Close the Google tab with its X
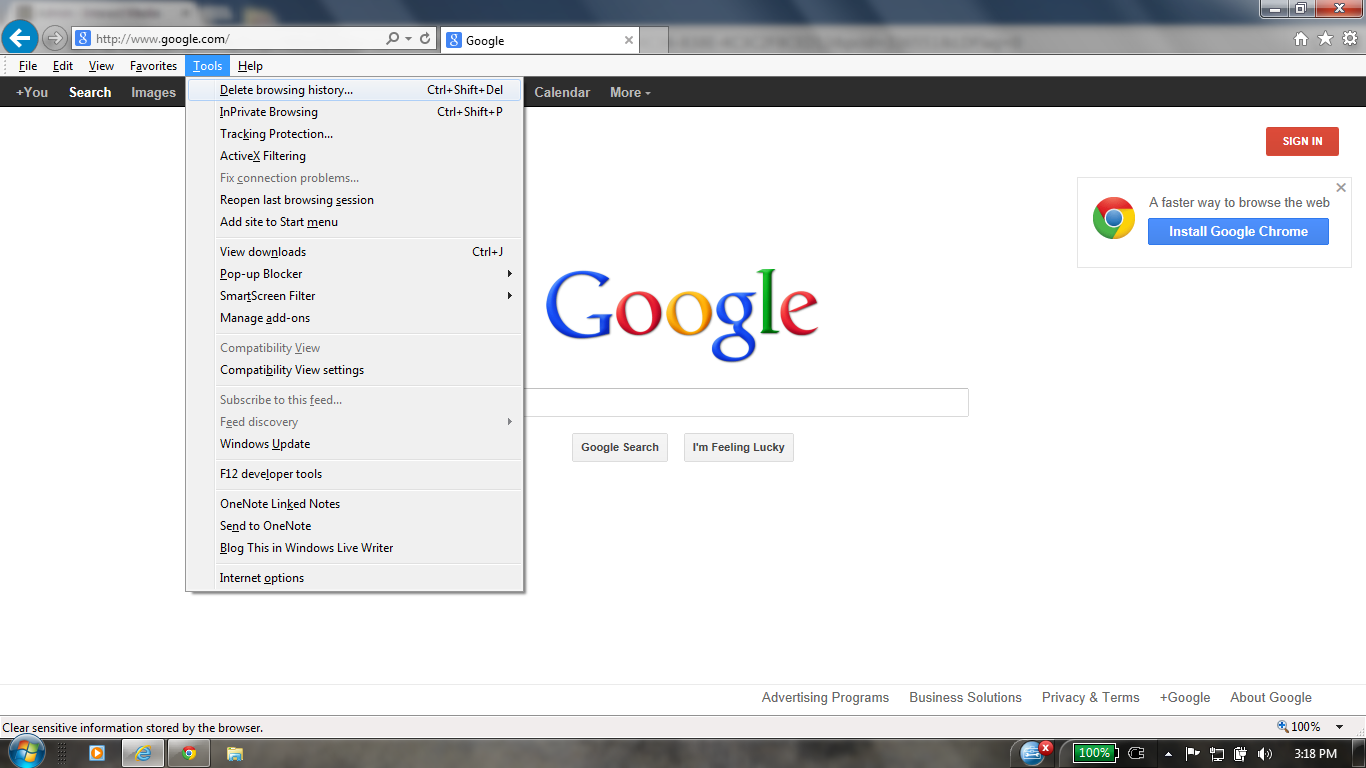The width and height of the screenshot is (1366, 768). point(629,40)
